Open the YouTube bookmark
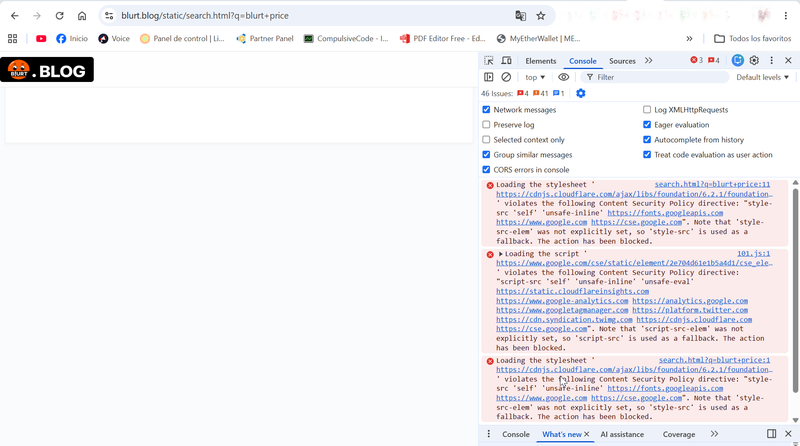This screenshot has width=800, height=446. 41,38
